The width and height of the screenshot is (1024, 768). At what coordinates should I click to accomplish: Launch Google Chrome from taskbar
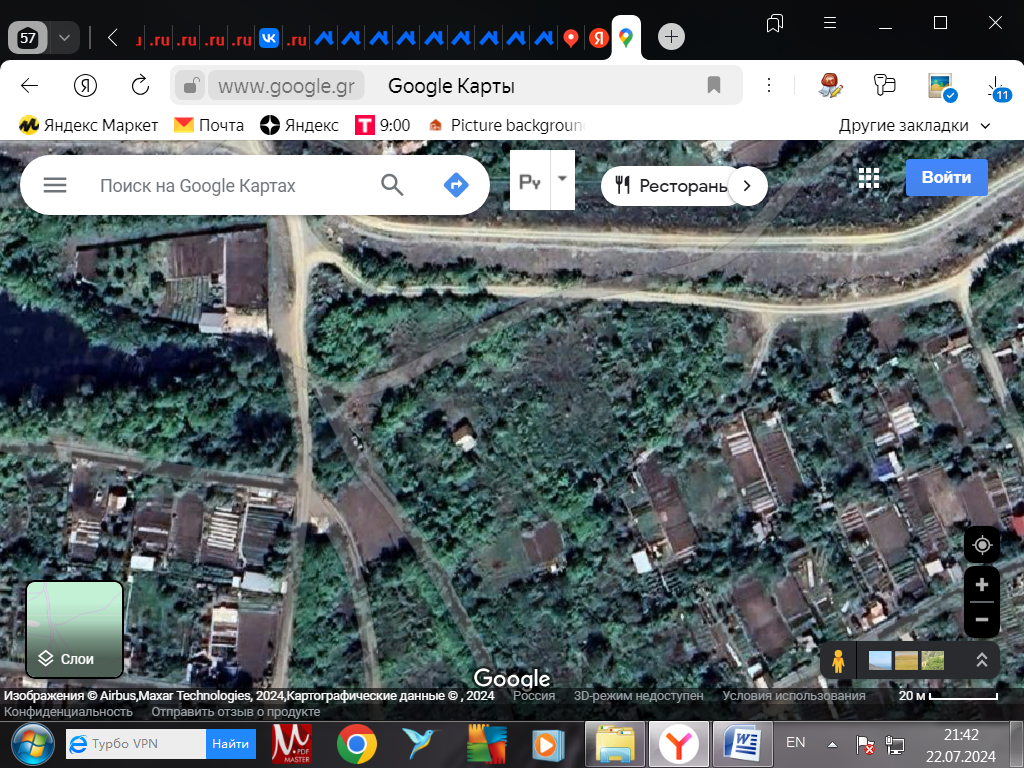click(357, 744)
